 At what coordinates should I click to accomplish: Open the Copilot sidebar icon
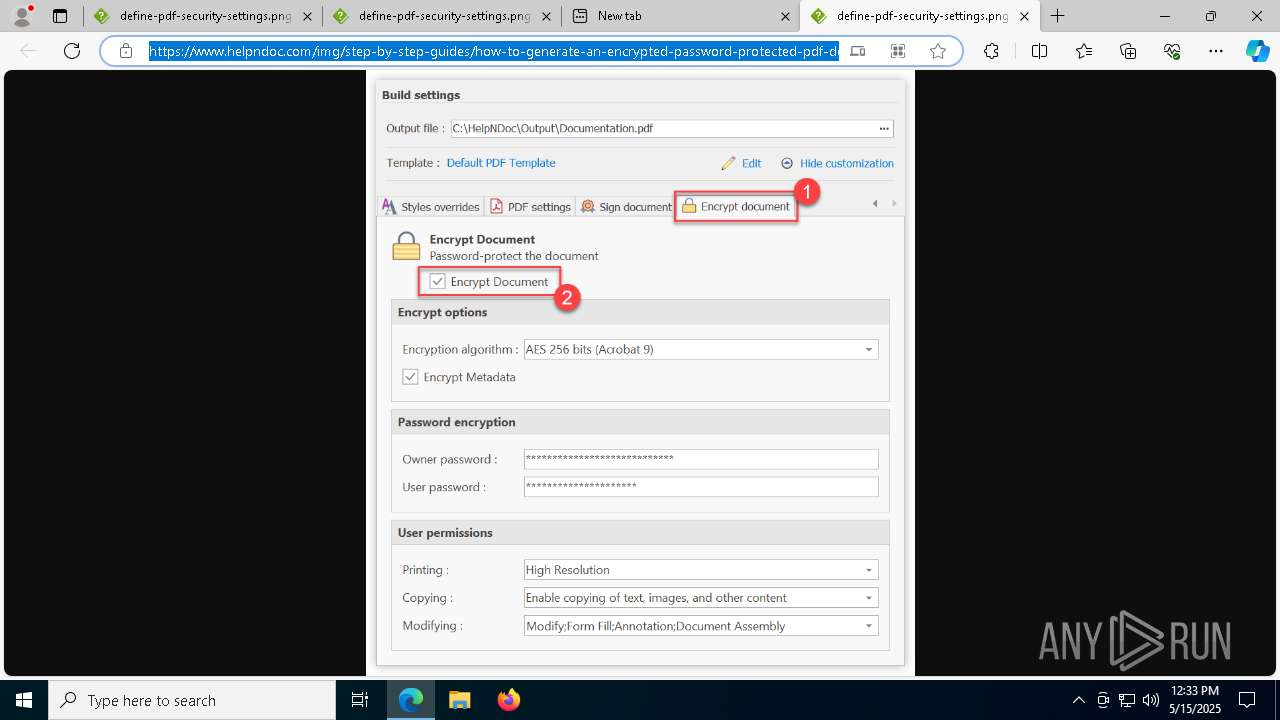pos(1257,51)
